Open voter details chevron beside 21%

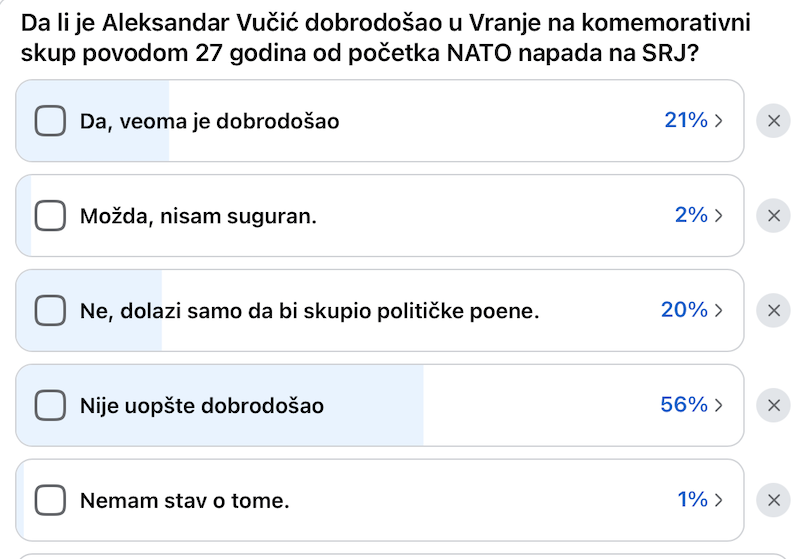(718, 121)
